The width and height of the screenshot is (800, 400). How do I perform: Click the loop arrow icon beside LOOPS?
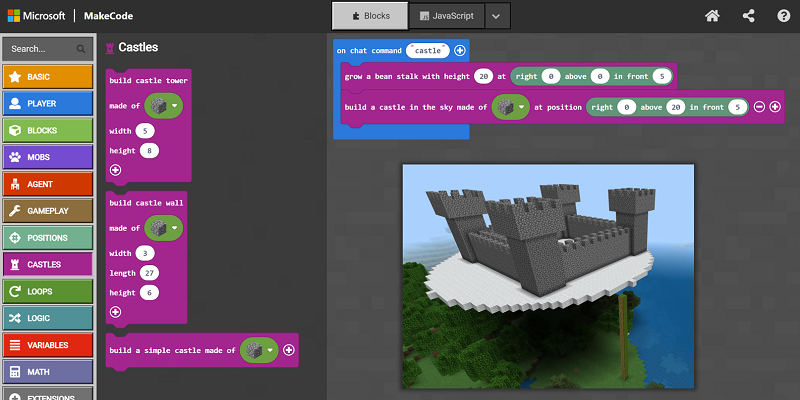click(15, 291)
